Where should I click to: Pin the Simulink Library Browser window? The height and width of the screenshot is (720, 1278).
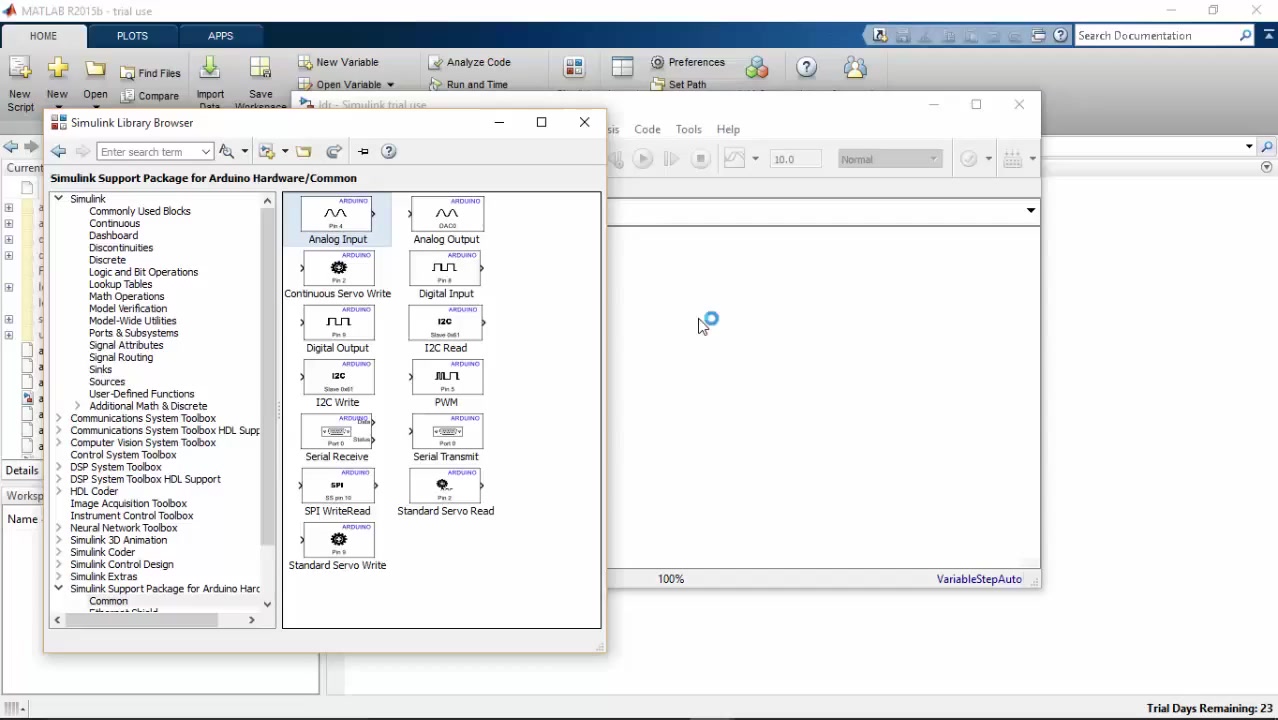click(x=363, y=151)
